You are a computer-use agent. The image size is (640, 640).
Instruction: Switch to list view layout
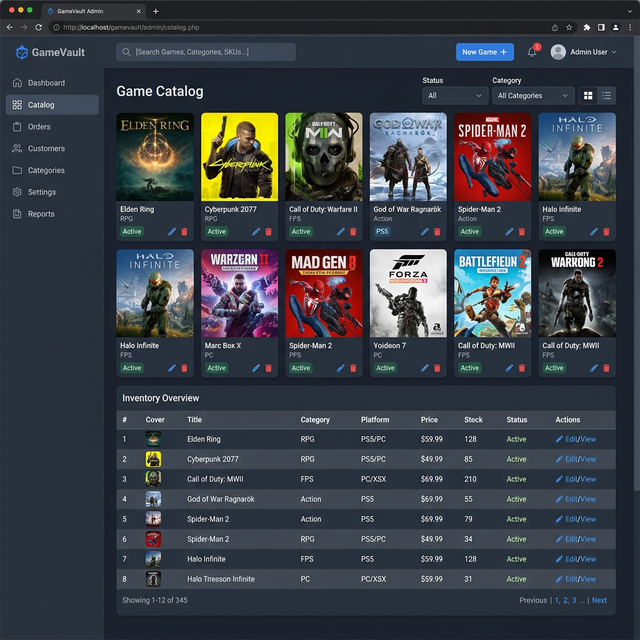[x=606, y=96]
